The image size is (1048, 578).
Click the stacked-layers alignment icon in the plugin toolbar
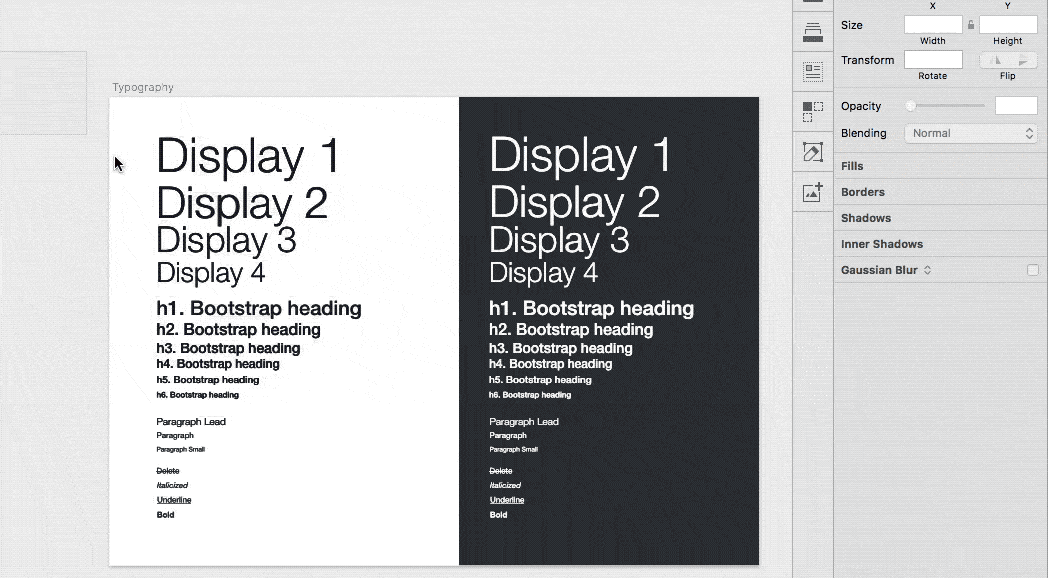(813, 31)
